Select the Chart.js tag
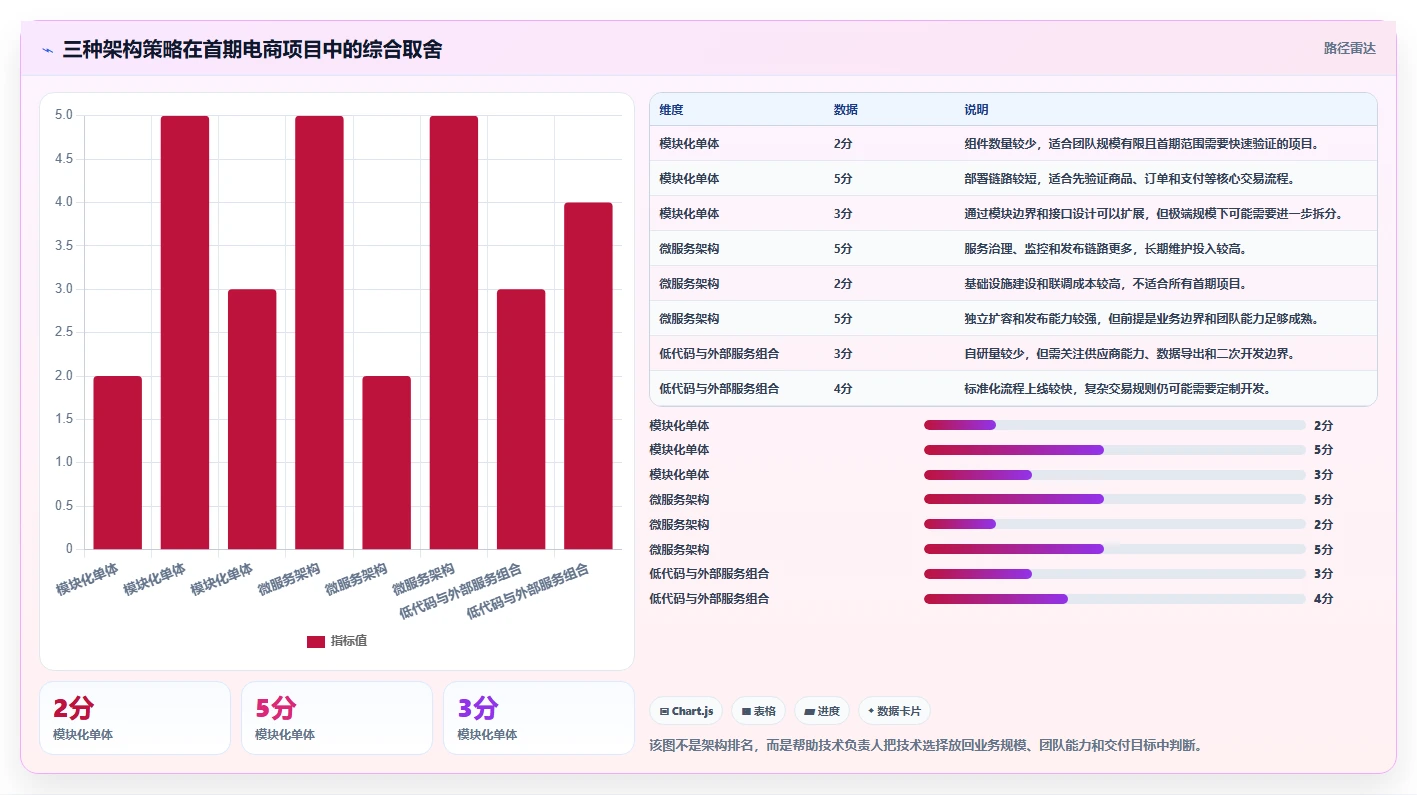1417x795 pixels. pos(687,711)
